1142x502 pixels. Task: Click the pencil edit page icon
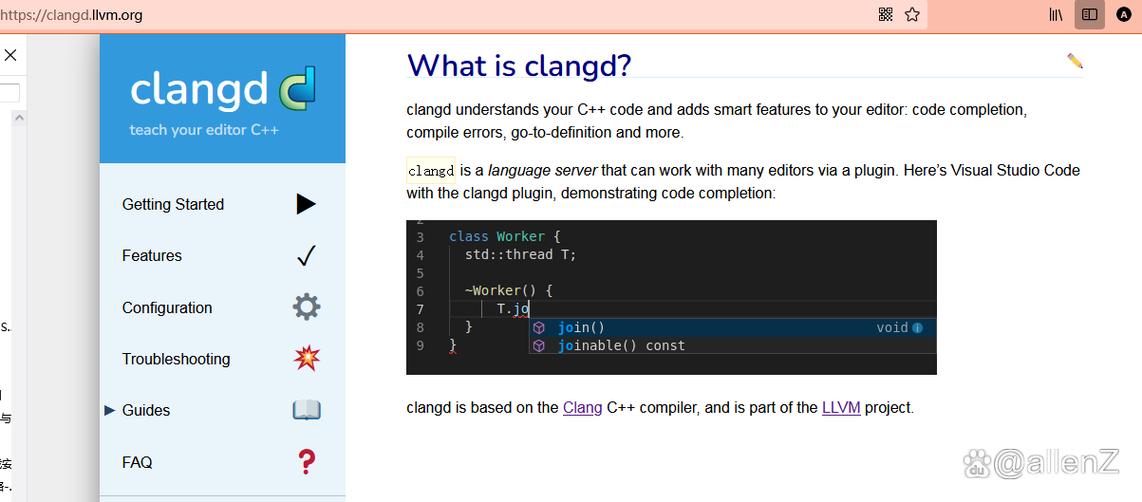point(1075,61)
